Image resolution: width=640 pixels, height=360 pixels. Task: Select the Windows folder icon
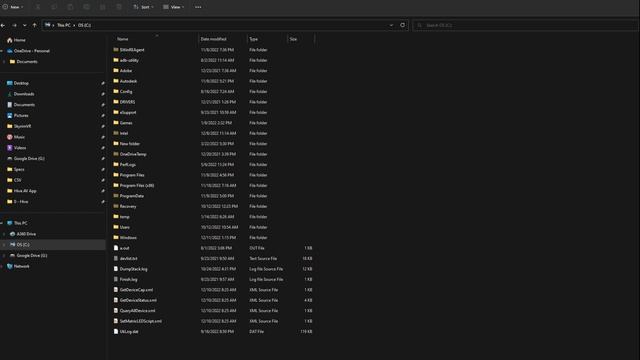pyautogui.click(x=116, y=238)
